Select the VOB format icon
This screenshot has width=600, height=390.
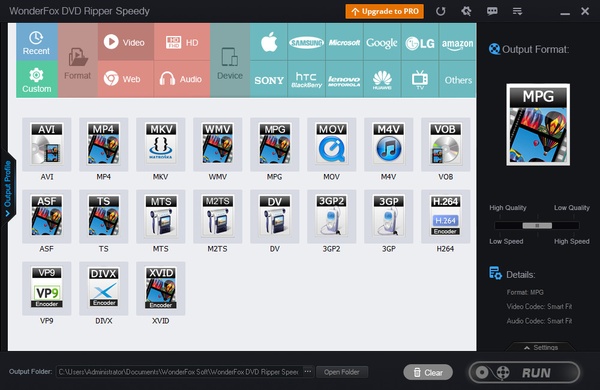(x=445, y=144)
